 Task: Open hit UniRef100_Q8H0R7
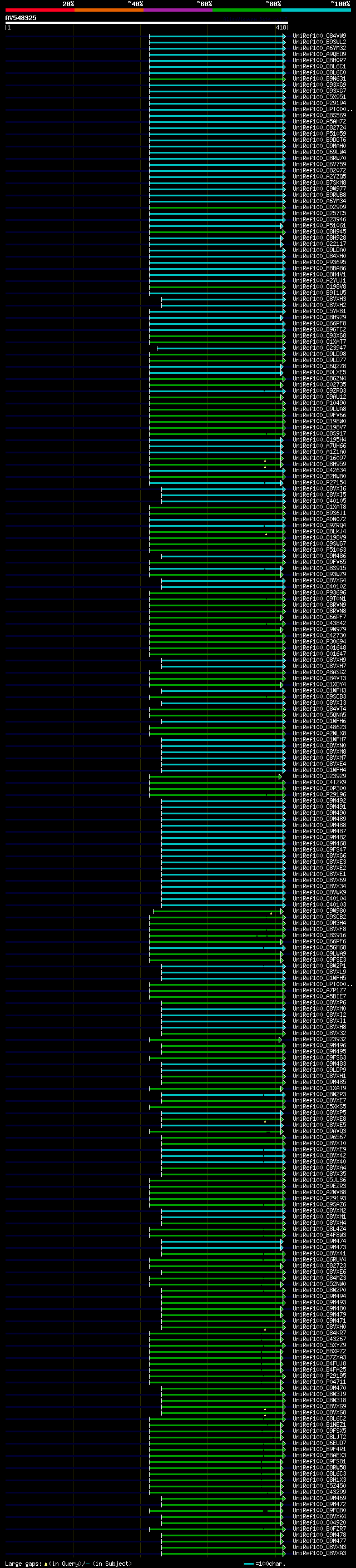coord(319,60)
